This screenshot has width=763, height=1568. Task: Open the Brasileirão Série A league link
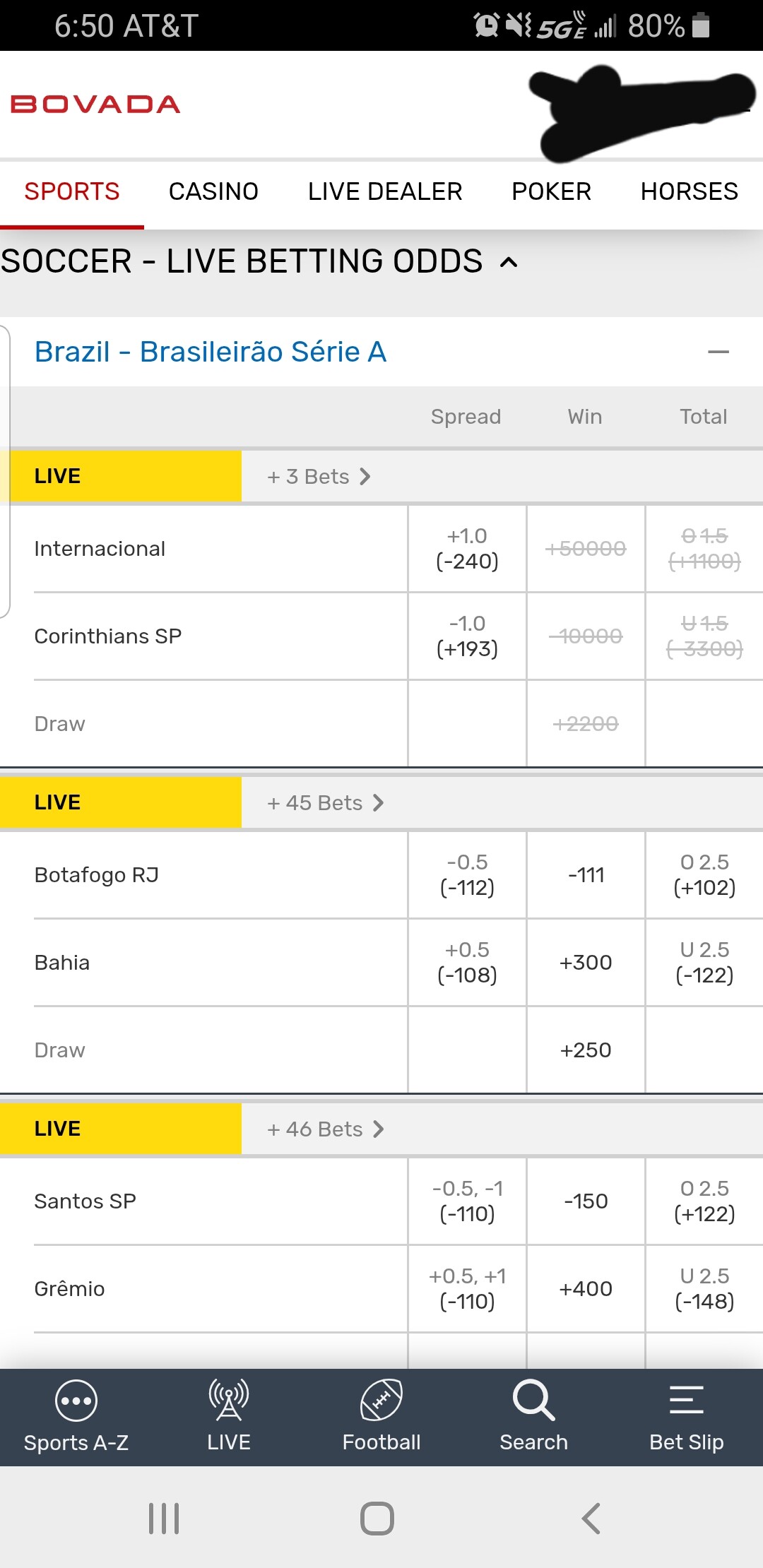pyautogui.click(x=211, y=352)
